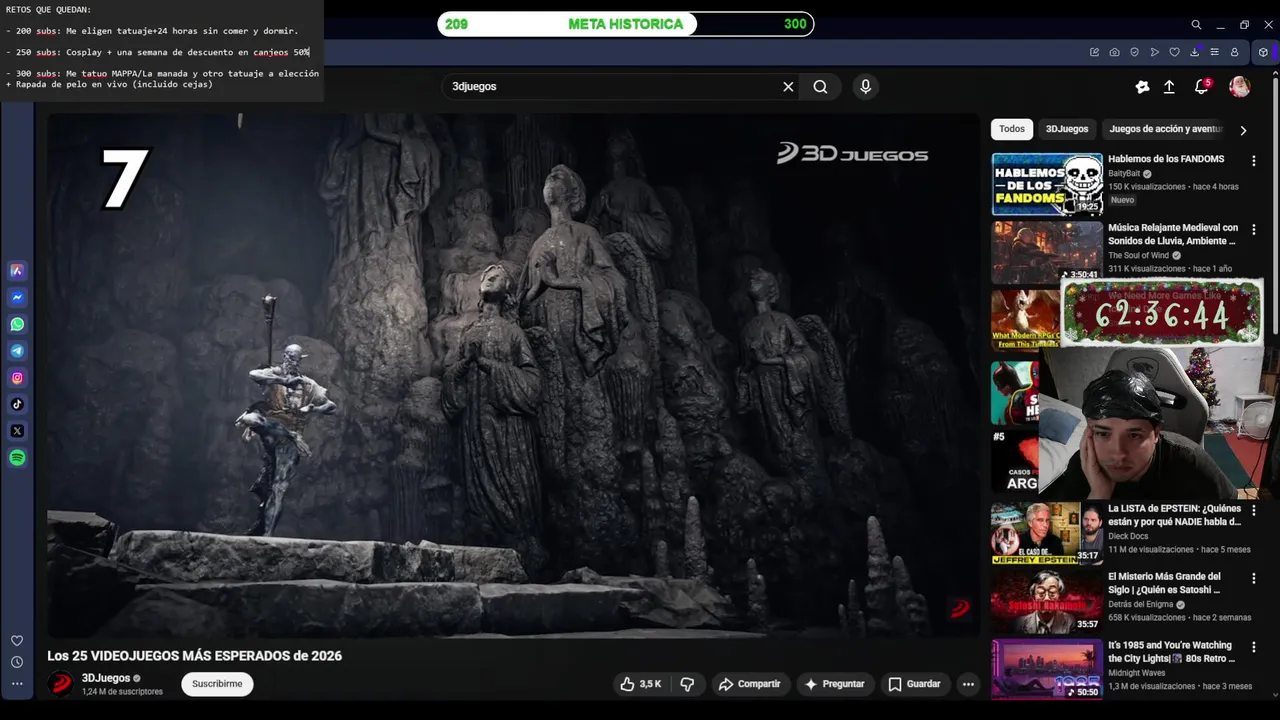Click the Suscribirme button
Image resolution: width=1280 pixels, height=720 pixels.
(x=217, y=684)
